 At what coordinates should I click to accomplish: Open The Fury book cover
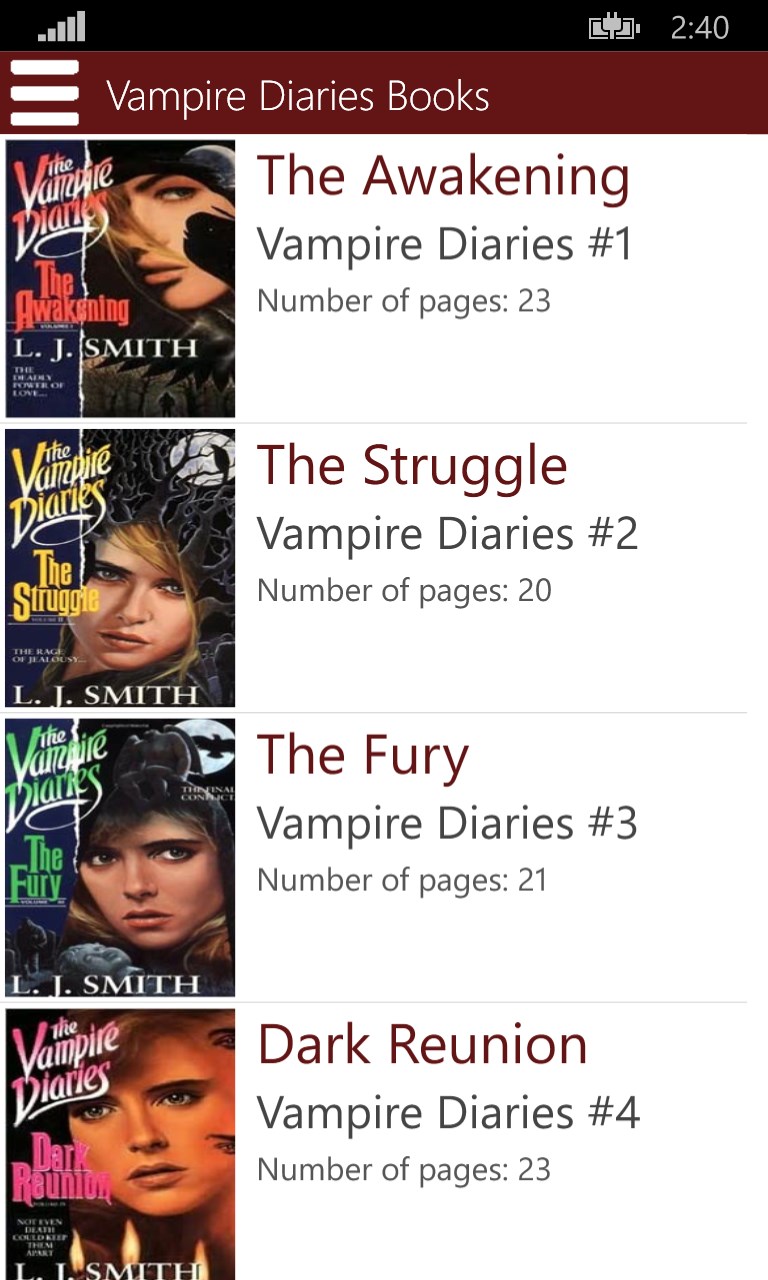tap(120, 858)
